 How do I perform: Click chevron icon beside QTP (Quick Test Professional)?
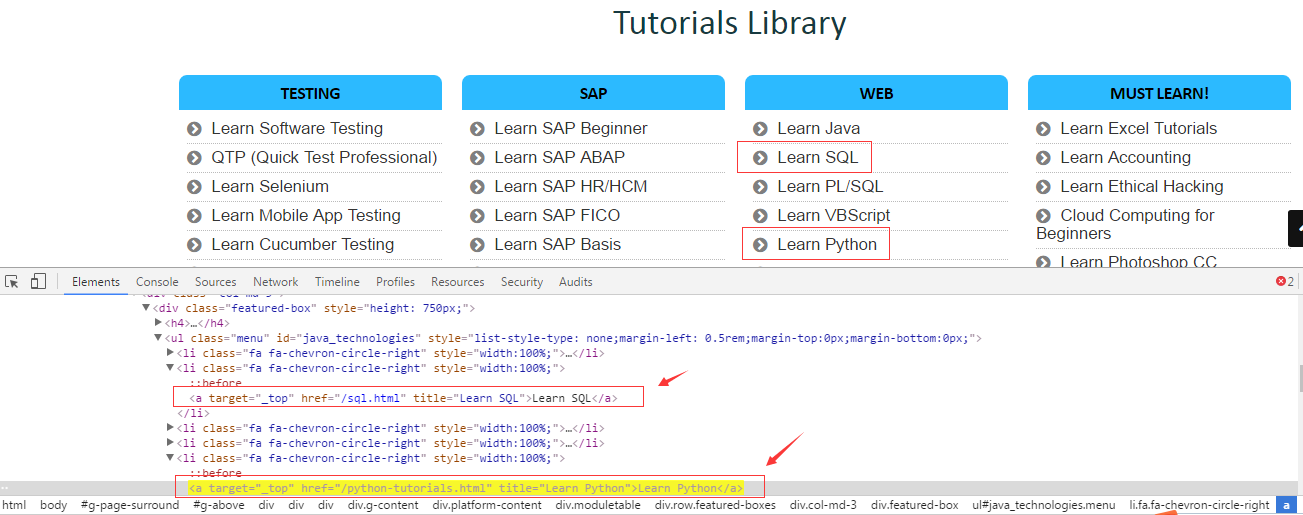[x=195, y=158]
